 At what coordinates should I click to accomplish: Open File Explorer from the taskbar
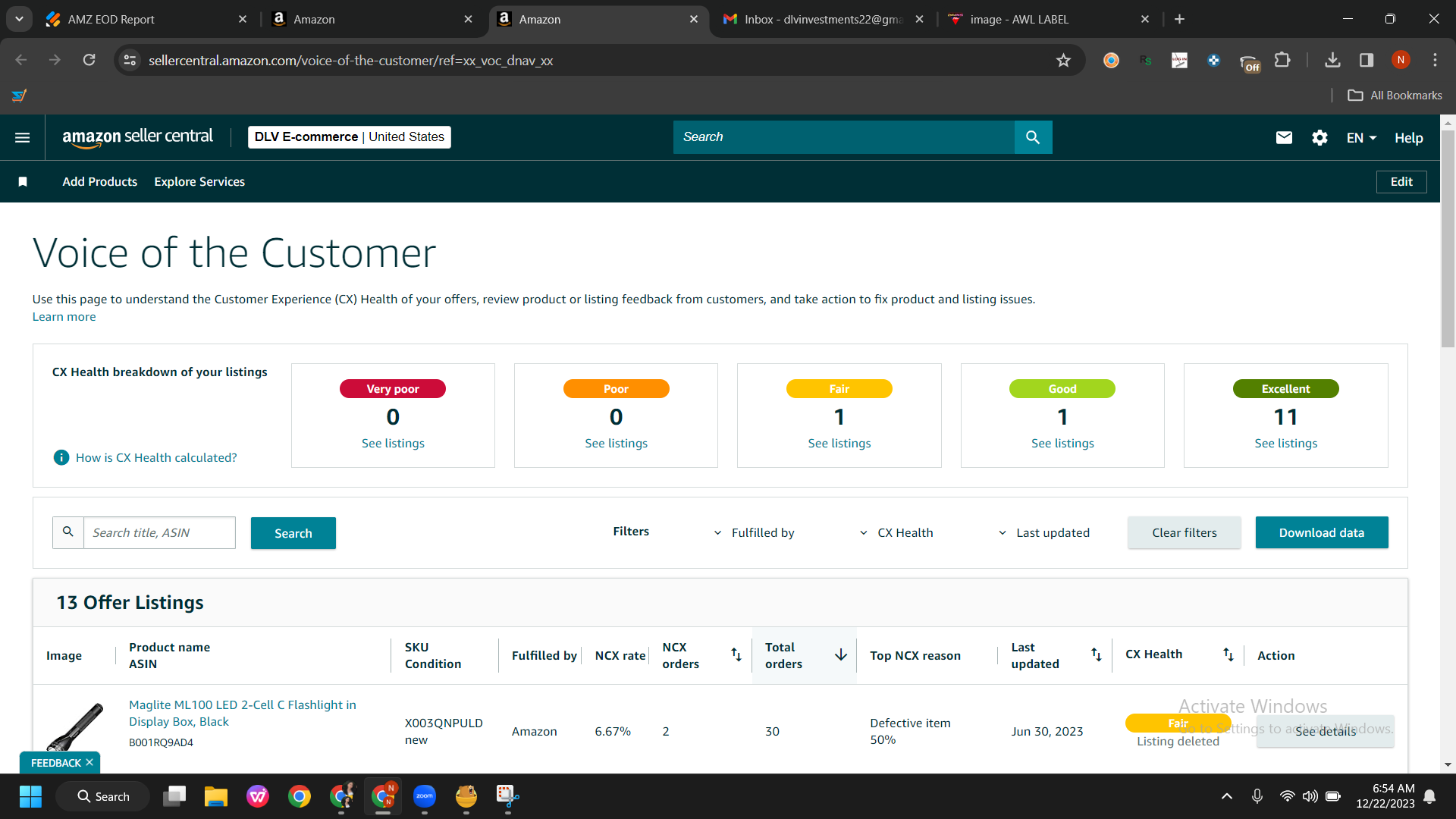pos(216,796)
